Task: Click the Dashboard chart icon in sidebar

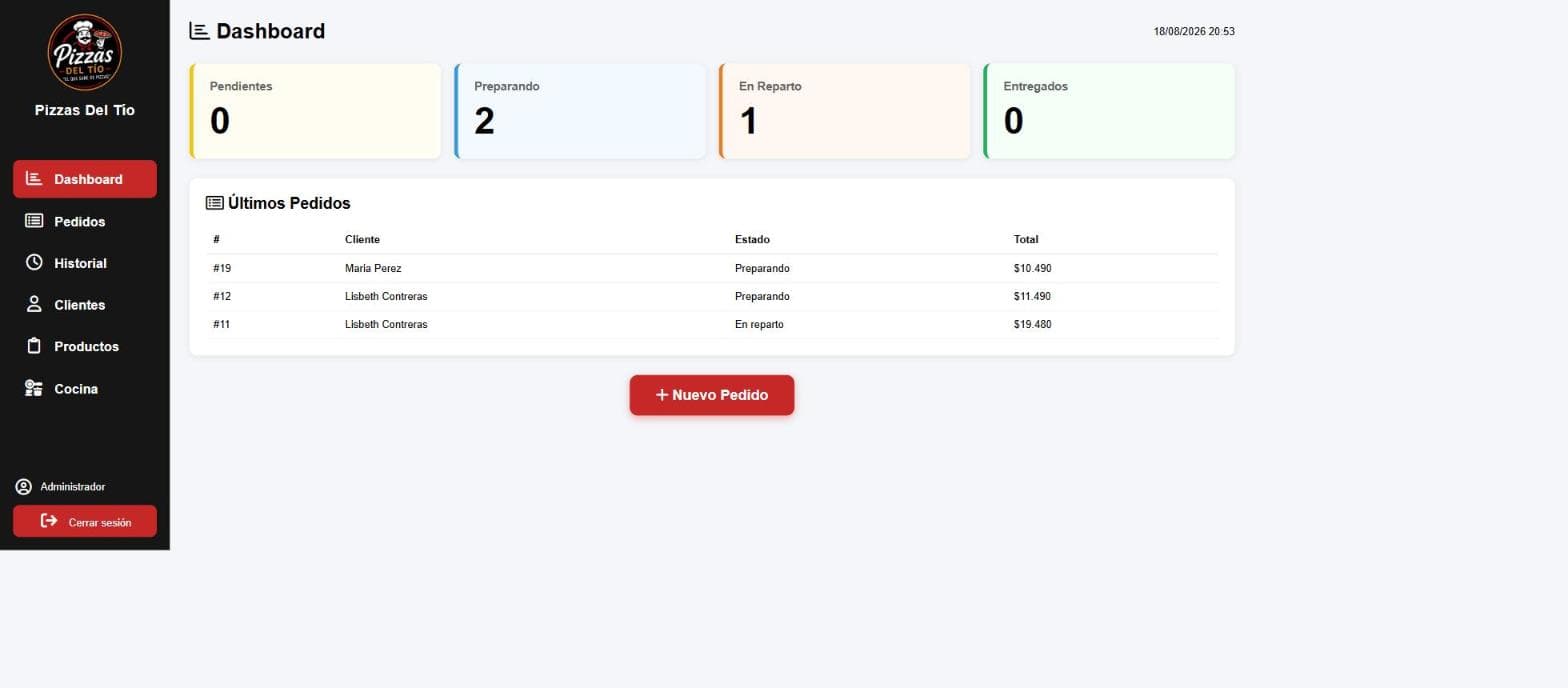Action: point(34,178)
